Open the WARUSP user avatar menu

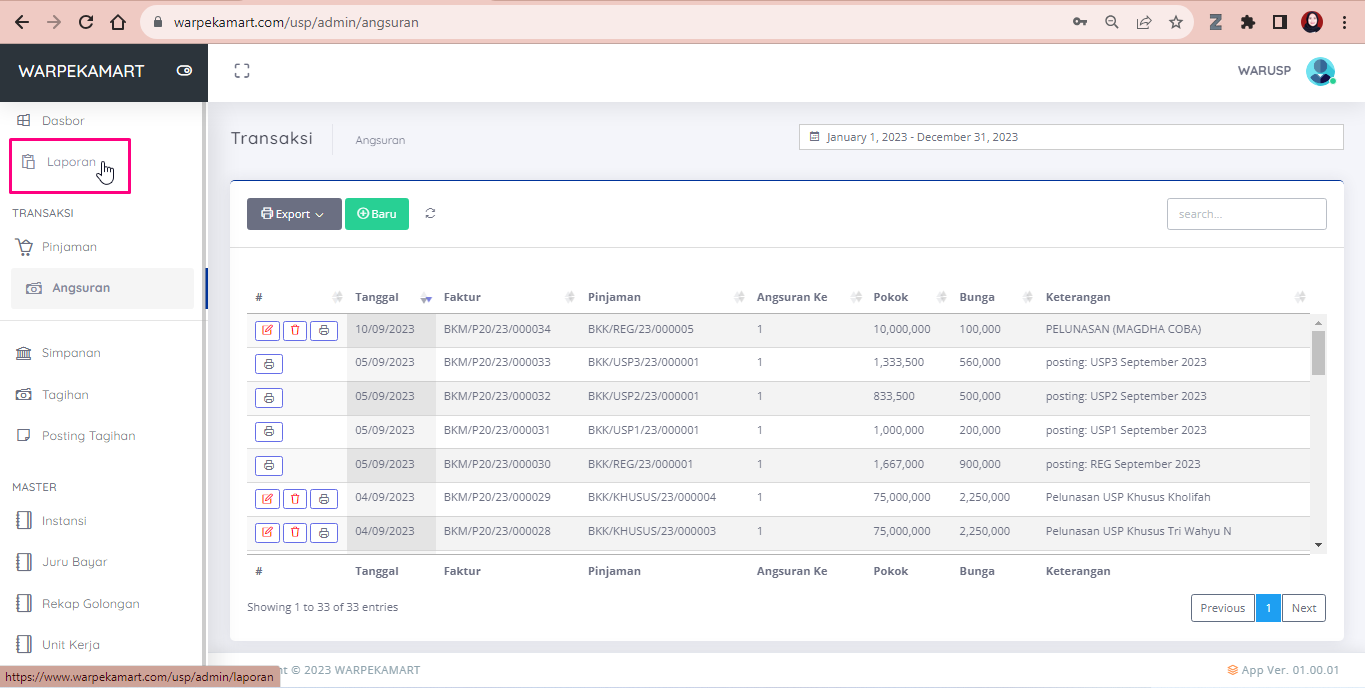(x=1320, y=71)
